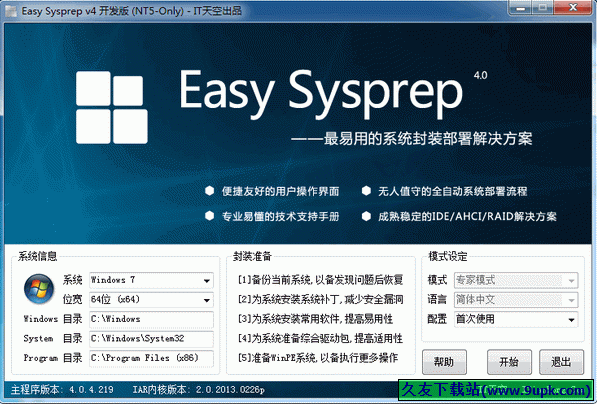The height and width of the screenshot is (404, 597).
Task: Minimize the Easy Sysprep window
Action: [520, 7]
